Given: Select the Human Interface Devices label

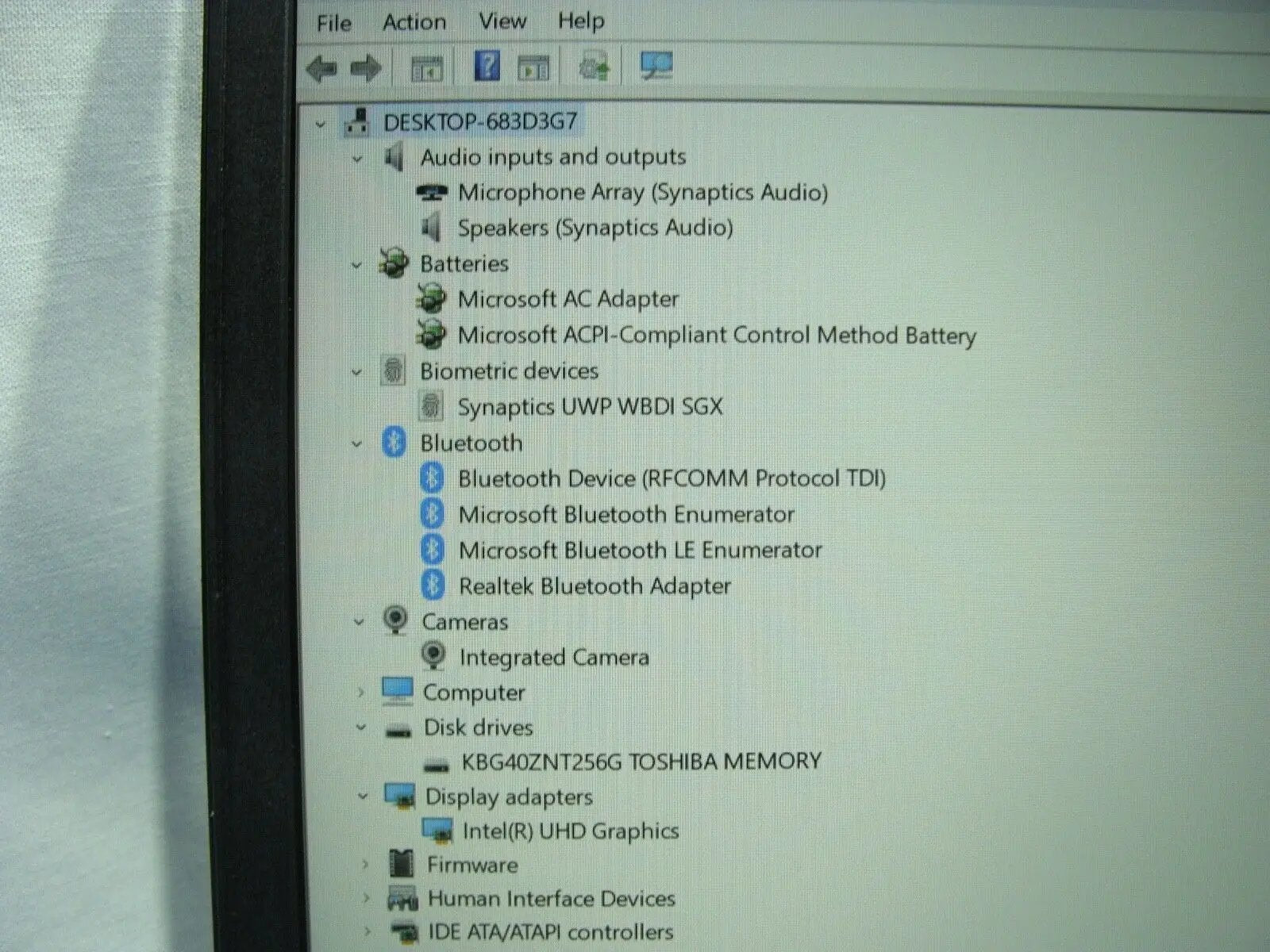Looking at the screenshot, I should pos(552,898).
